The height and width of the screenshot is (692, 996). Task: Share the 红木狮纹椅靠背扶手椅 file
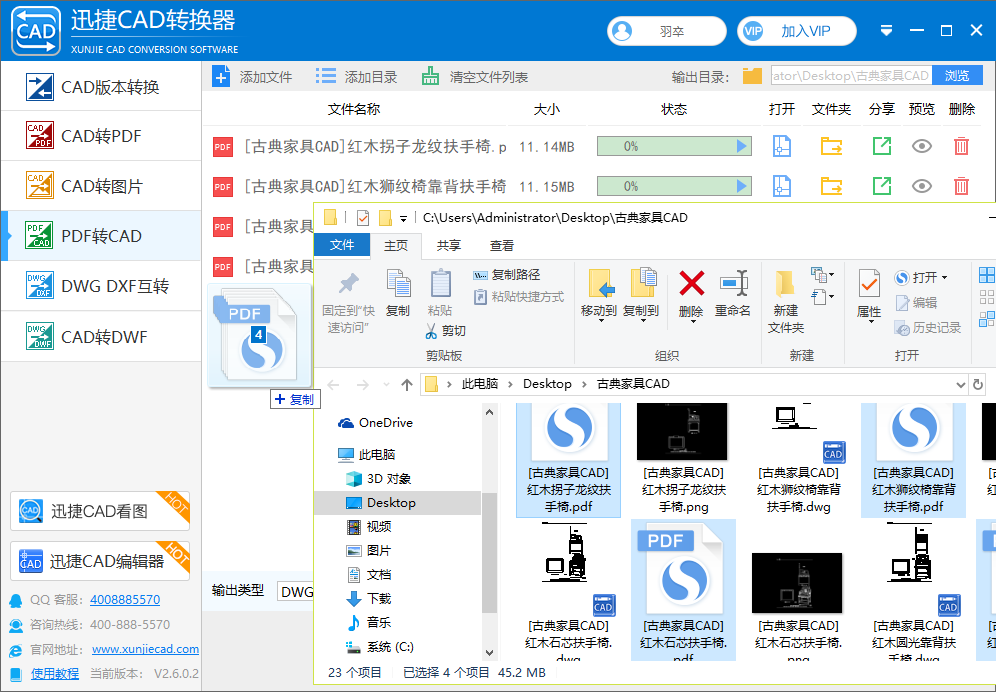pyautogui.click(x=882, y=186)
